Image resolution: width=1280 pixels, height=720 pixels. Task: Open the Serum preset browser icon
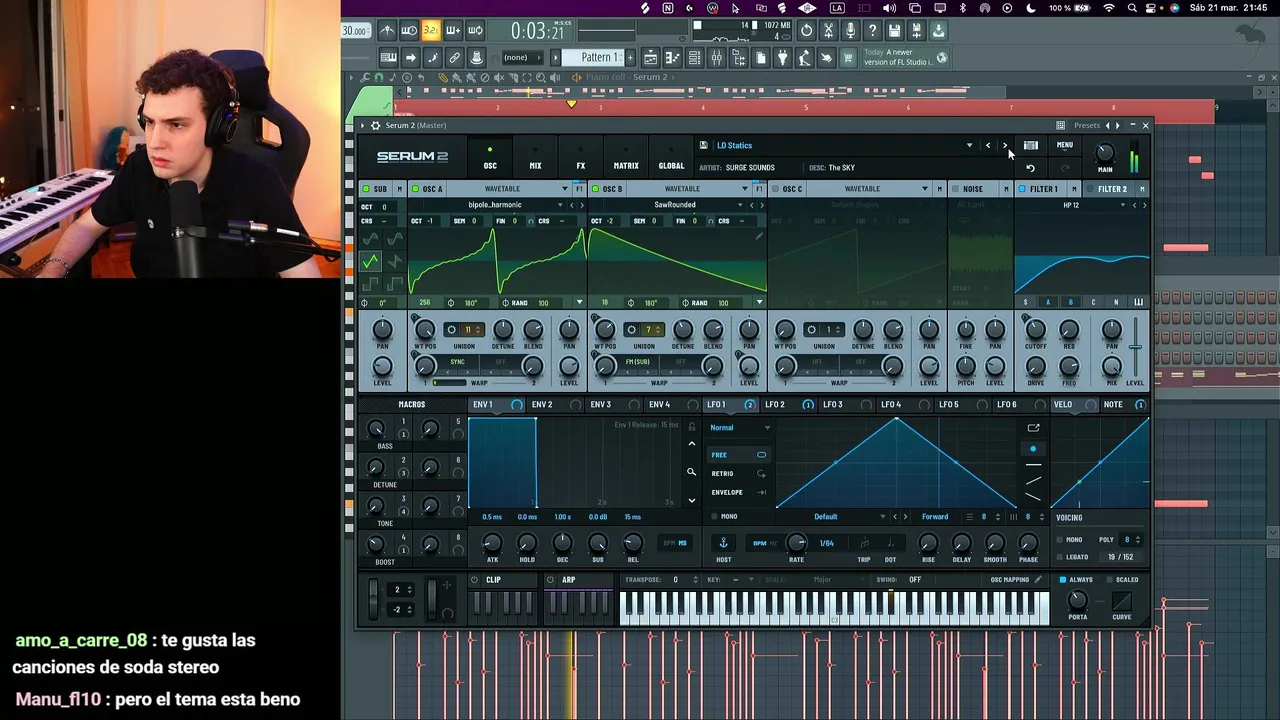tap(1030, 146)
